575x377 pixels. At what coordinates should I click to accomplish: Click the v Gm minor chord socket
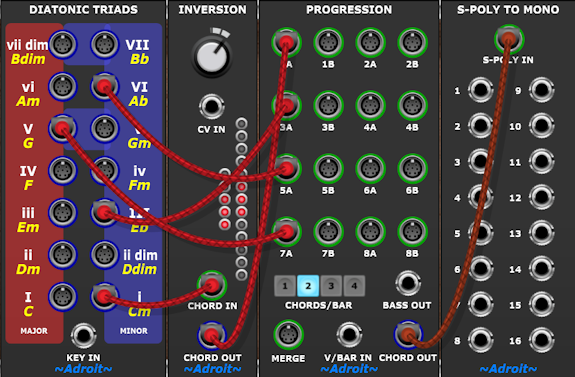coord(105,128)
